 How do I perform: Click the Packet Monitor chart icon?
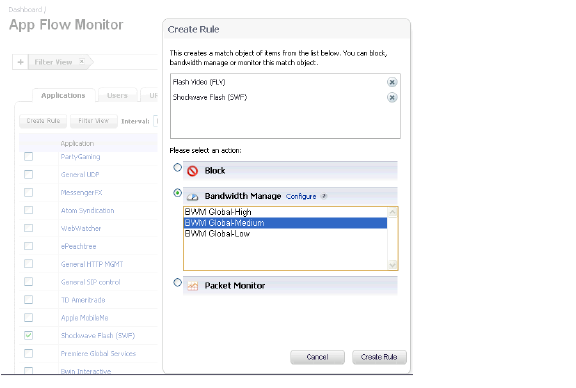tap(192, 286)
